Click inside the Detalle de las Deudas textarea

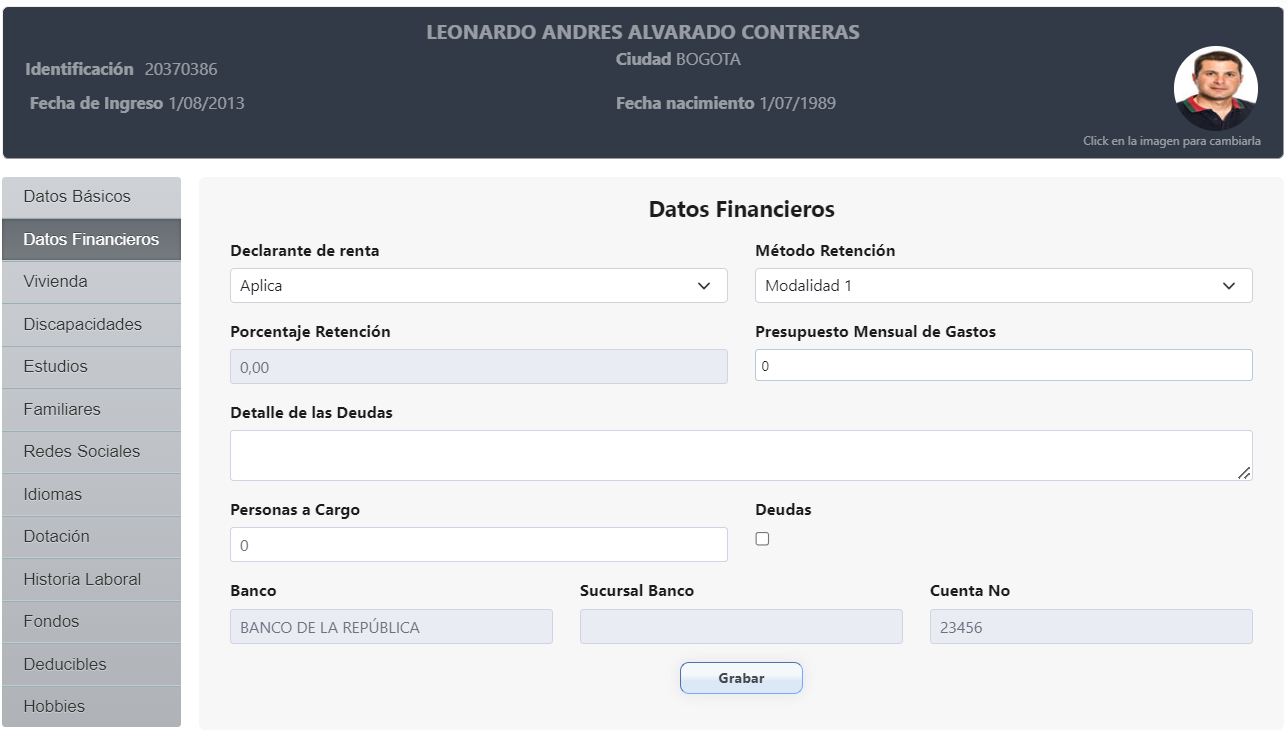[x=741, y=453]
